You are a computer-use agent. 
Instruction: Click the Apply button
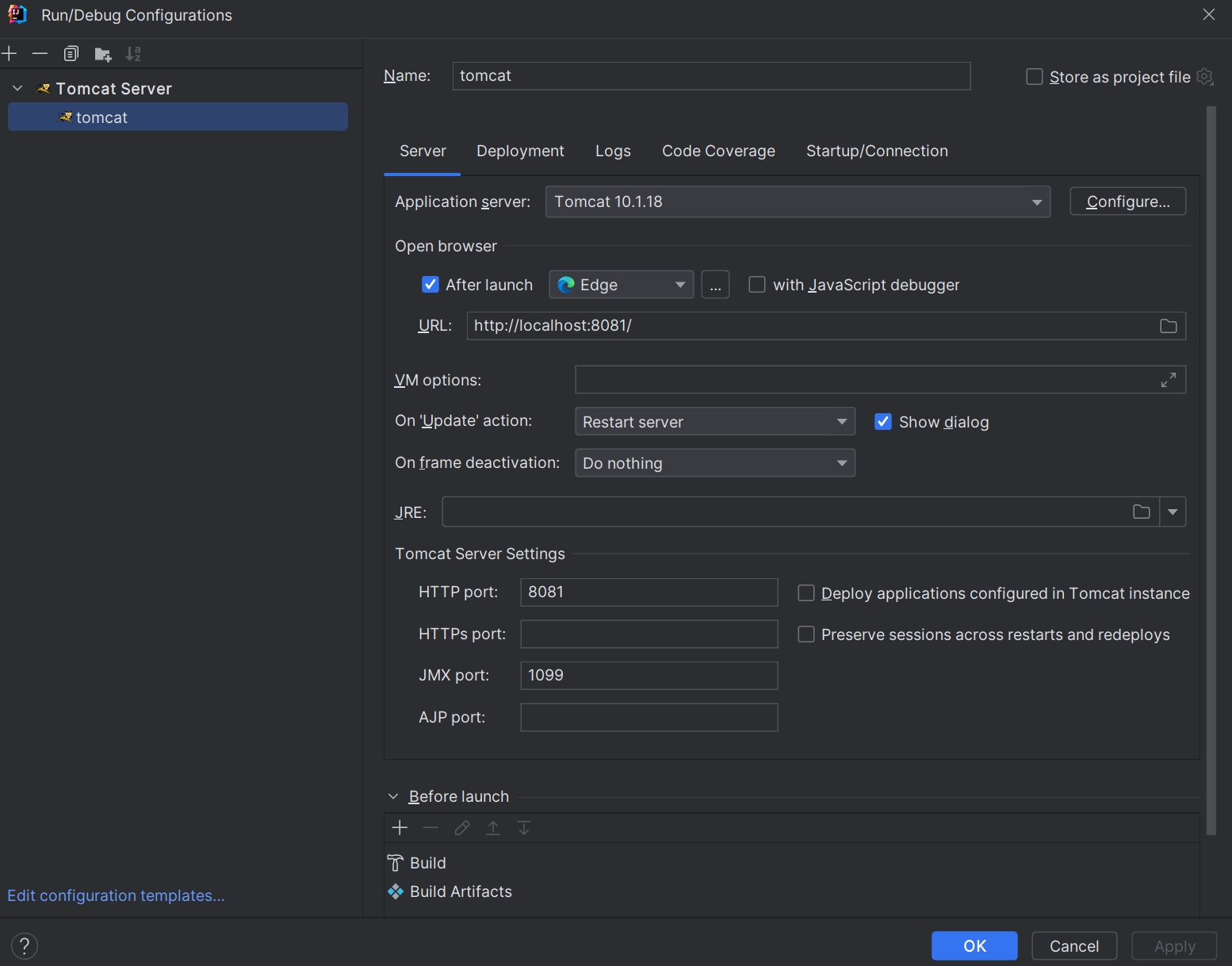click(1174, 945)
